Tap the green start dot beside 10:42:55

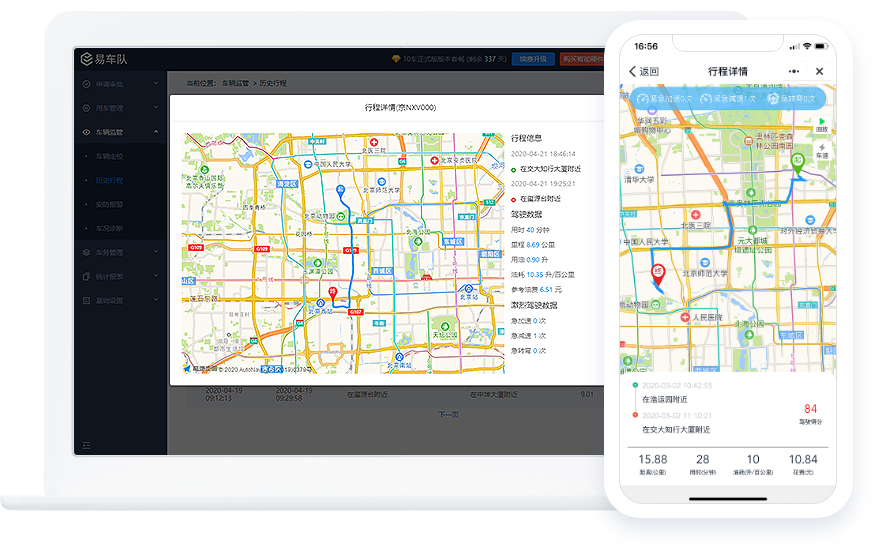pyautogui.click(x=635, y=385)
